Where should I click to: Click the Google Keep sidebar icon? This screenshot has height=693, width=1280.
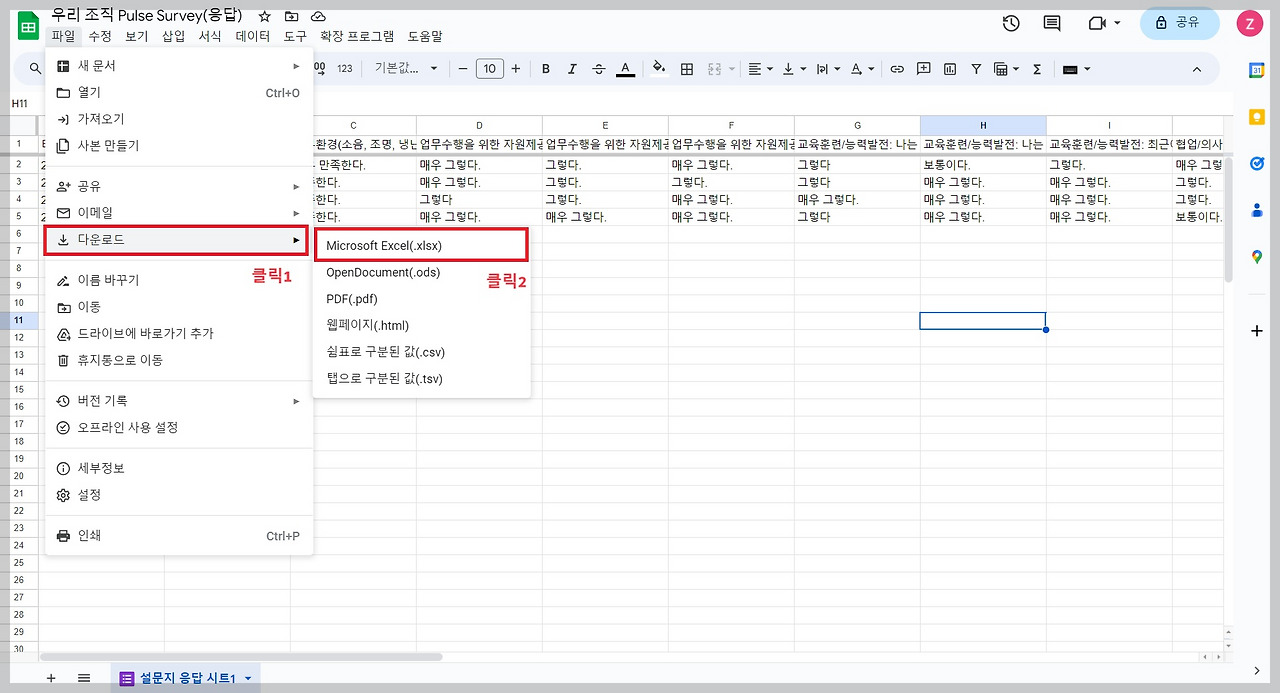[x=1258, y=116]
